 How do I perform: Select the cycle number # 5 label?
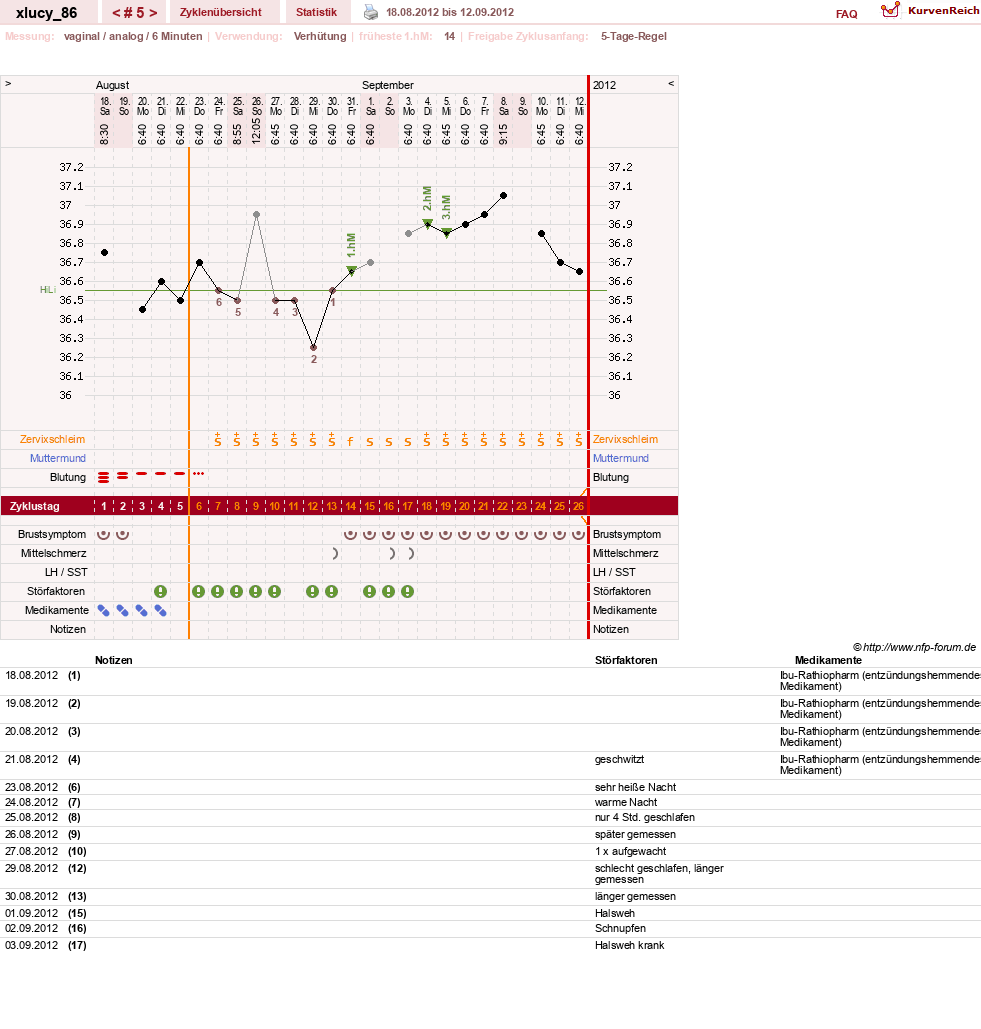(134, 12)
